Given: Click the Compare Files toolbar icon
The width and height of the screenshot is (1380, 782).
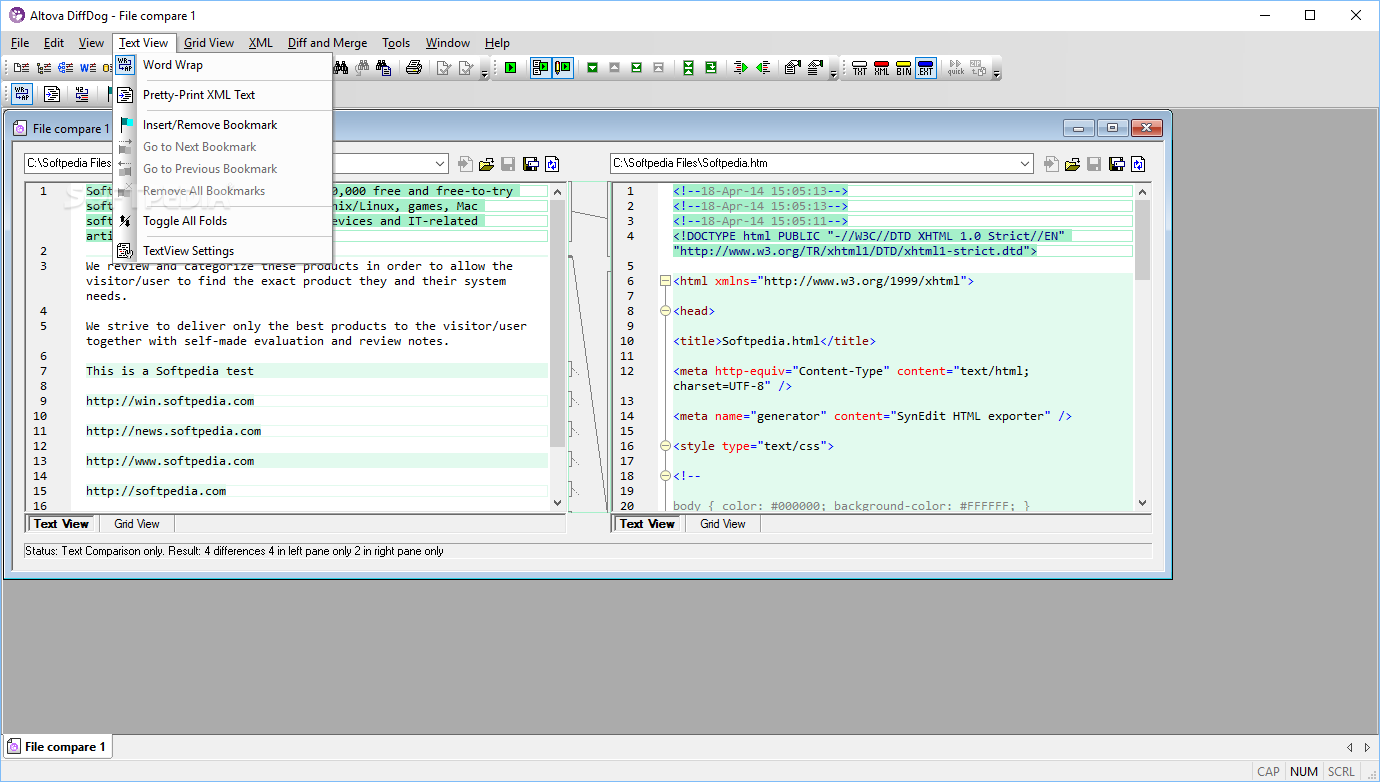Looking at the screenshot, I should point(21,68).
